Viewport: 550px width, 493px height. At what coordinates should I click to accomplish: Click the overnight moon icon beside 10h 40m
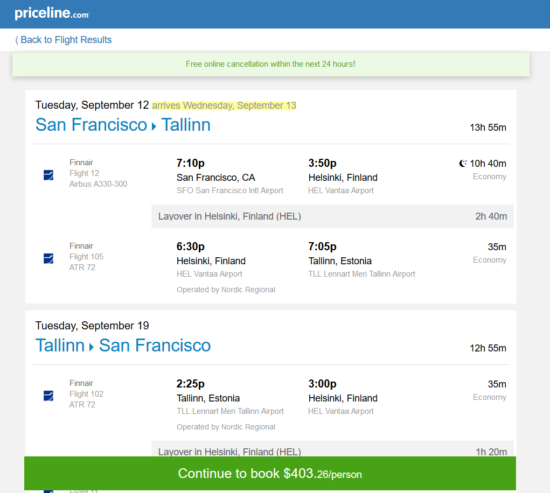pyautogui.click(x=463, y=164)
